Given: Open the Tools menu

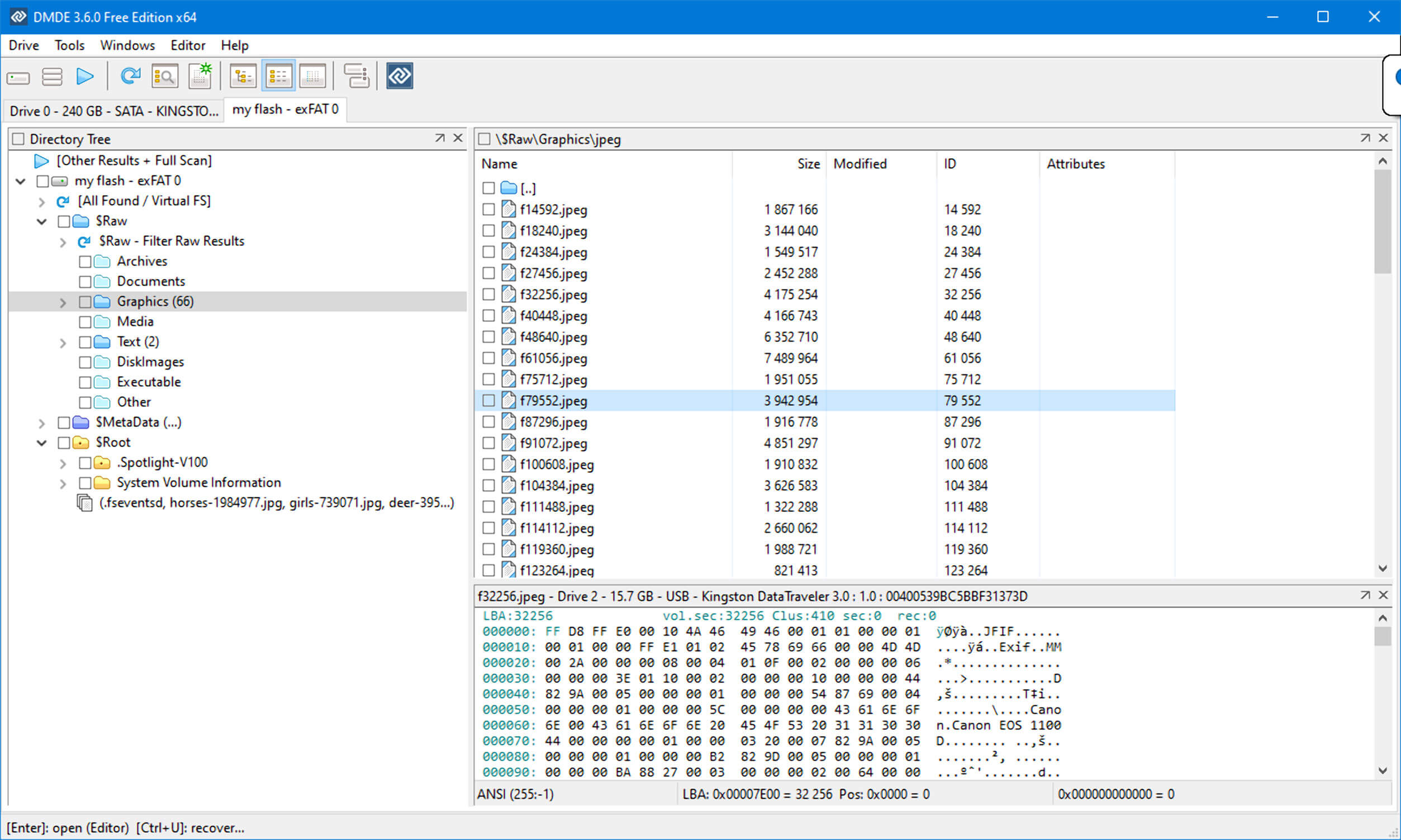Looking at the screenshot, I should click(x=70, y=45).
